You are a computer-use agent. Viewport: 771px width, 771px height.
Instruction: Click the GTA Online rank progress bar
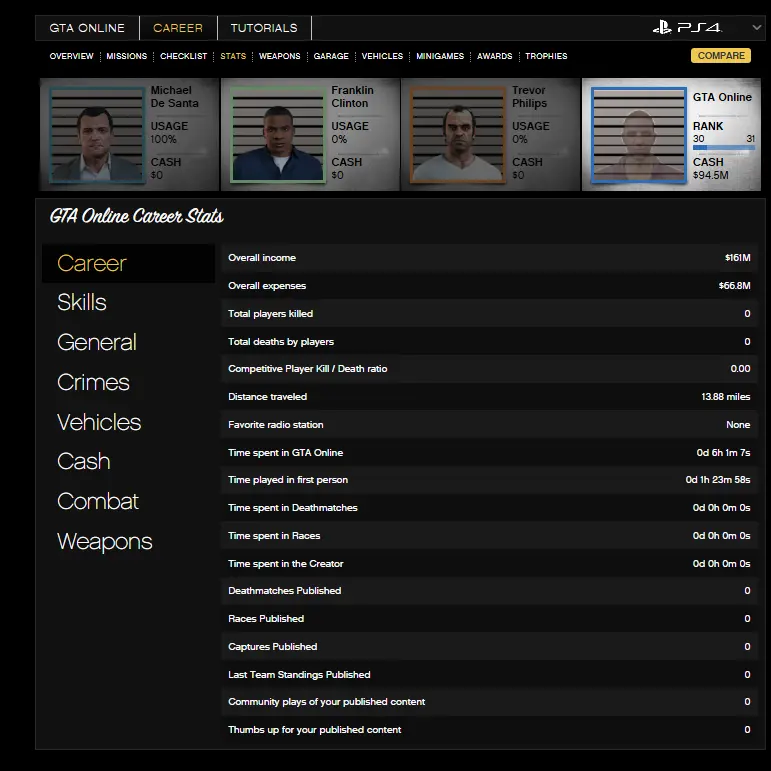click(723, 148)
